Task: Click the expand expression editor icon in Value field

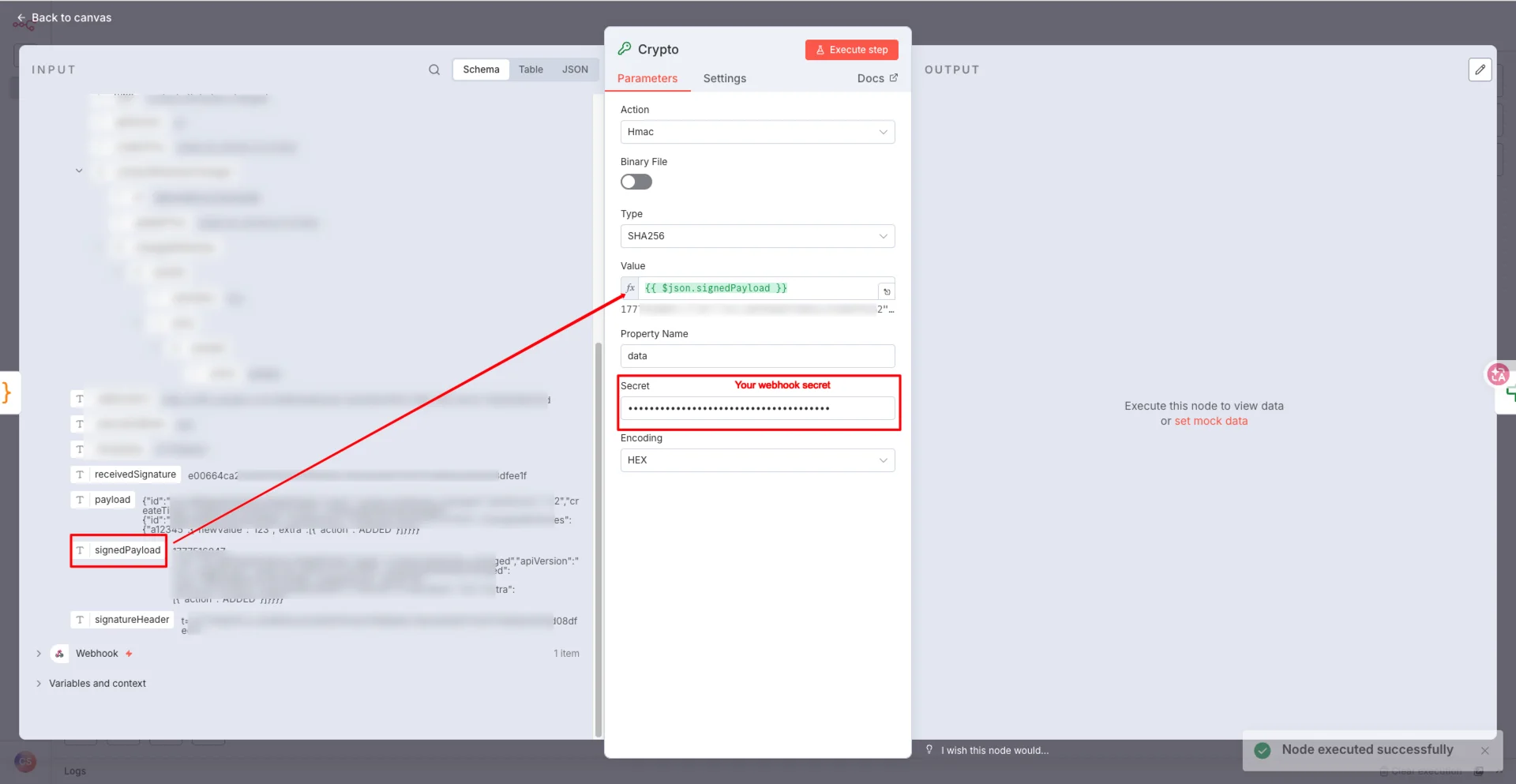Action: coord(887,291)
